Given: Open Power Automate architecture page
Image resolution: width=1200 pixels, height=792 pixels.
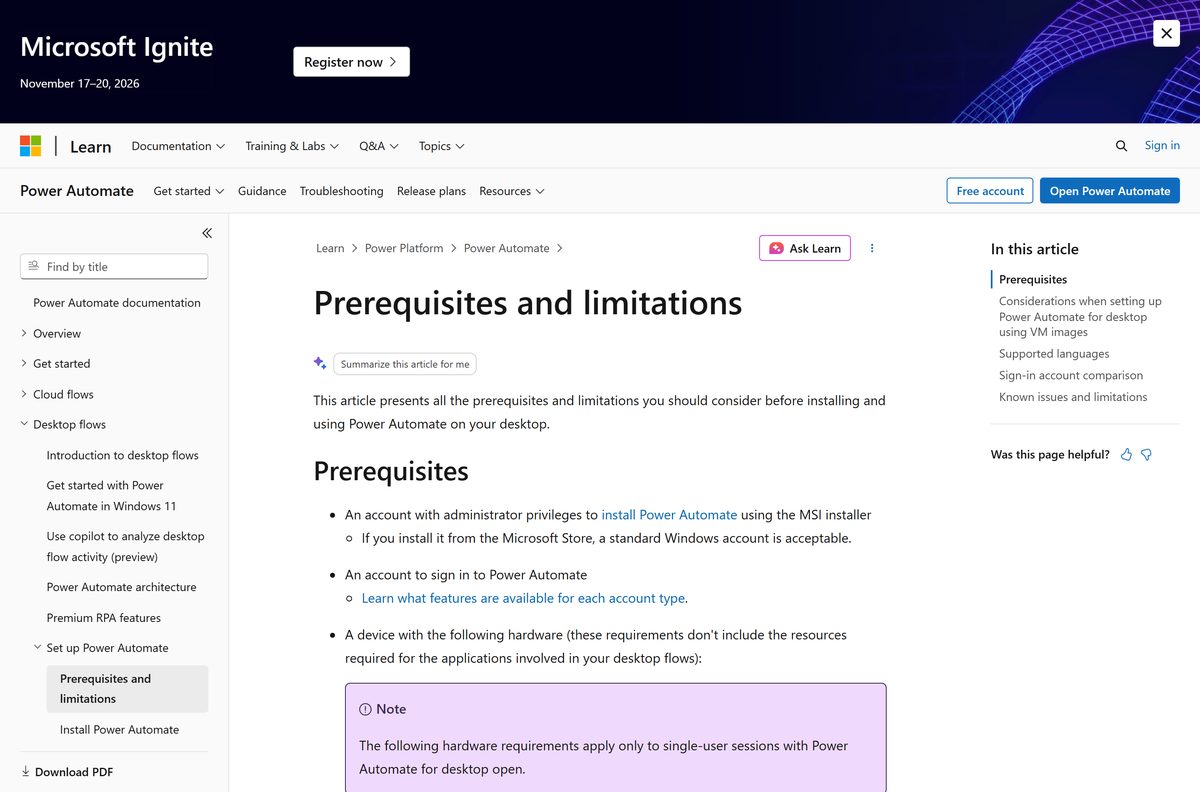Looking at the screenshot, I should tap(122, 587).
